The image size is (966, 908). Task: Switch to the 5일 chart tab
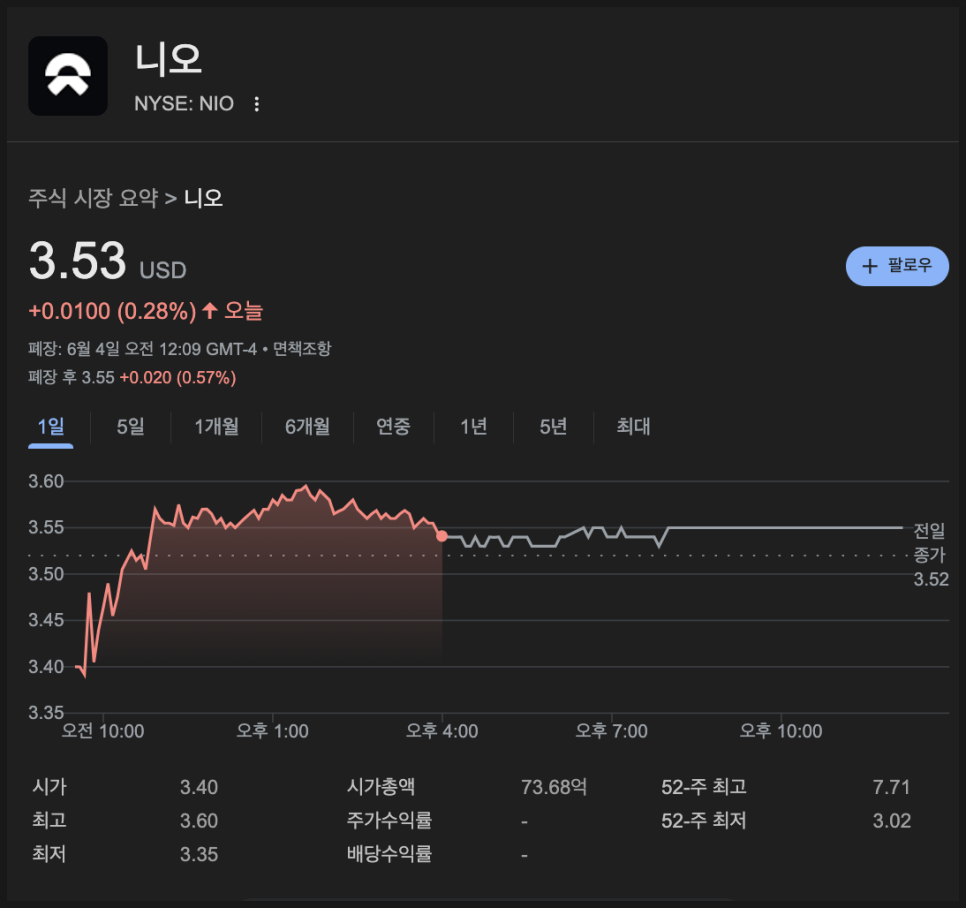[x=131, y=426]
